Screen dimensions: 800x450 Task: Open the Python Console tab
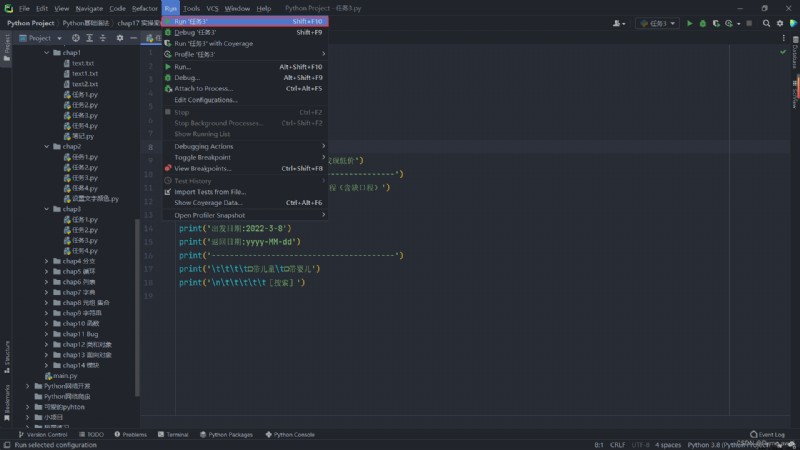pos(290,435)
